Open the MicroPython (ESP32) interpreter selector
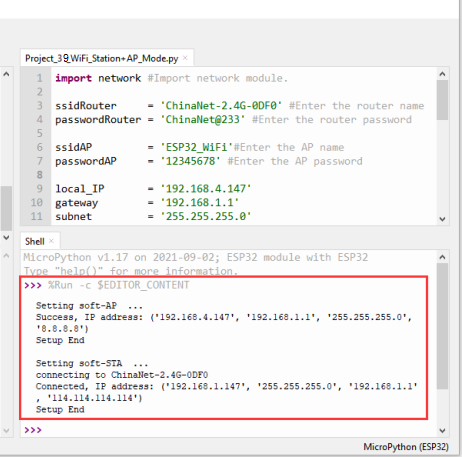 point(406,447)
